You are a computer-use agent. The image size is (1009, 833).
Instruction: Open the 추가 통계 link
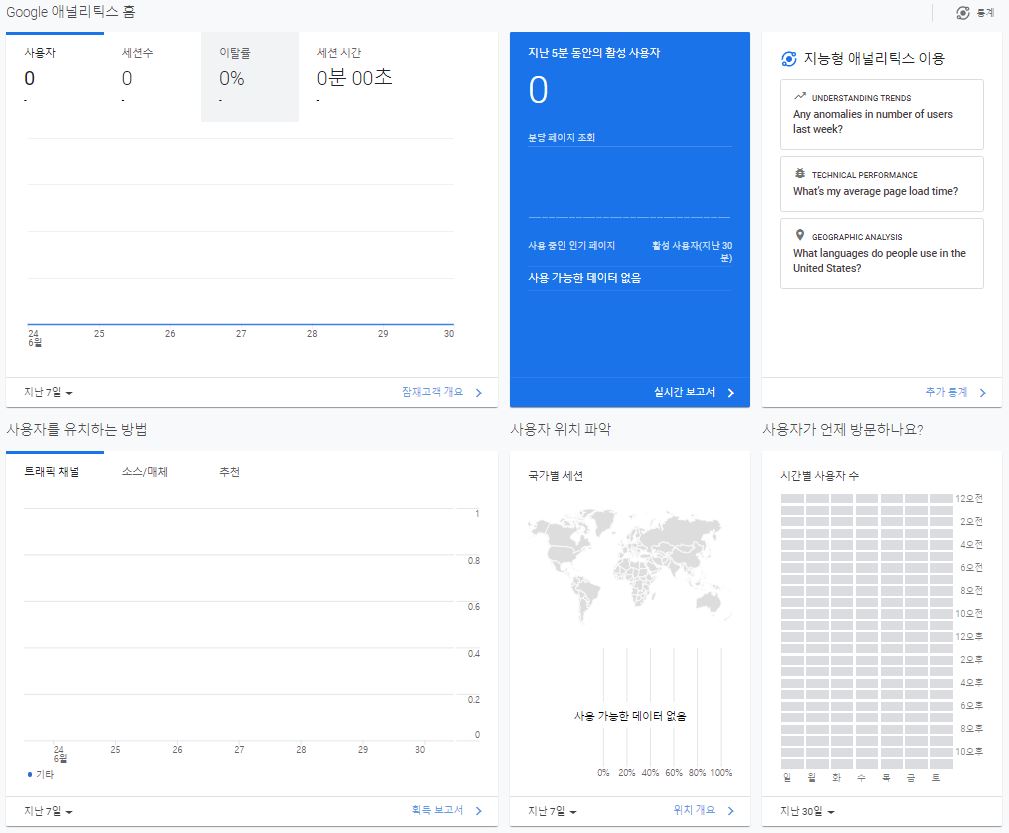pos(946,391)
